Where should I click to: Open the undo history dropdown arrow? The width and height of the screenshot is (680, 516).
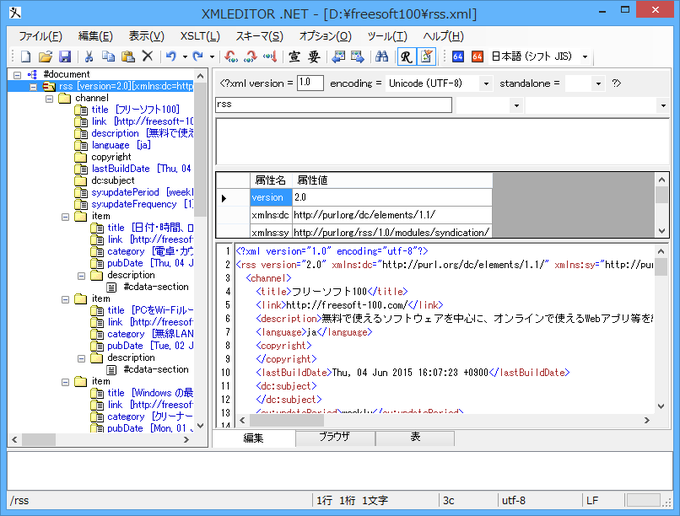pyautogui.click(x=185, y=57)
